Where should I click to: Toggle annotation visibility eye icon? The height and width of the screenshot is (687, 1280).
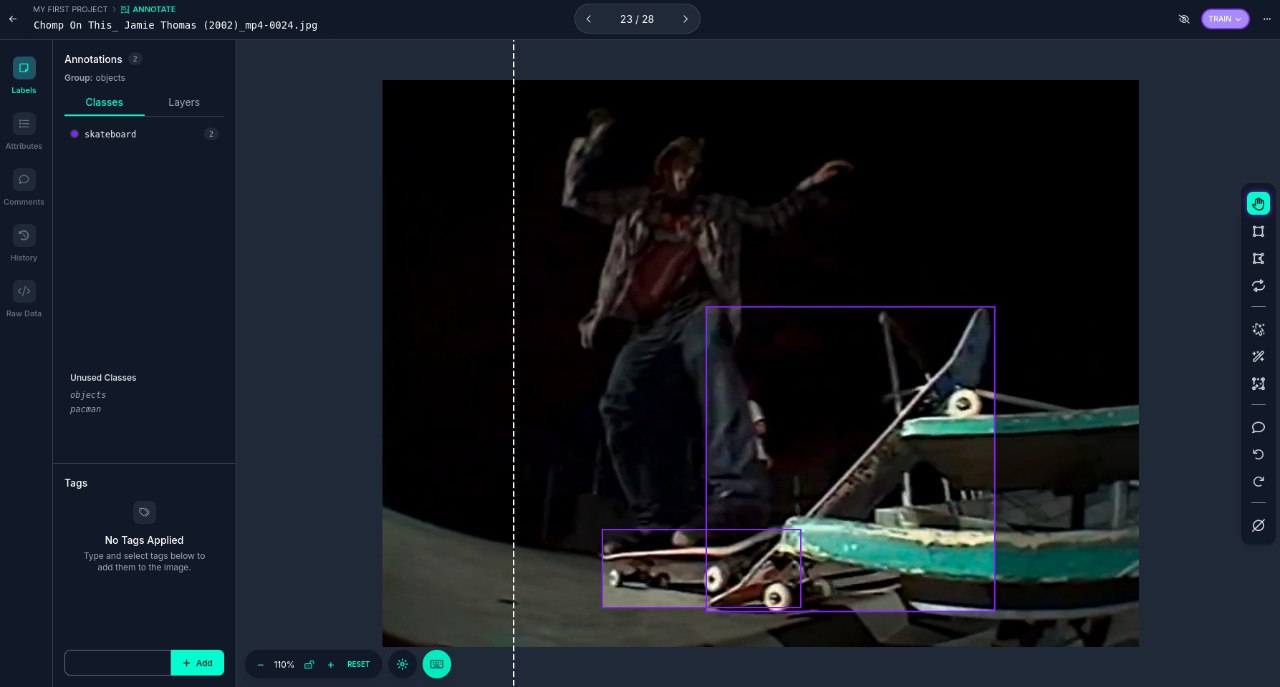click(1184, 19)
